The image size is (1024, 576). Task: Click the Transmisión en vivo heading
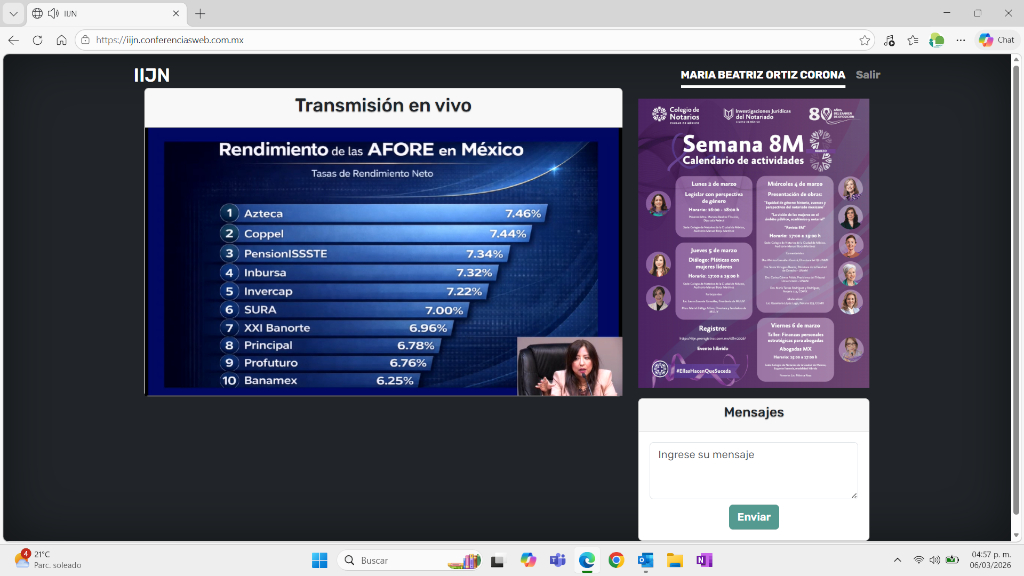[x=383, y=106]
